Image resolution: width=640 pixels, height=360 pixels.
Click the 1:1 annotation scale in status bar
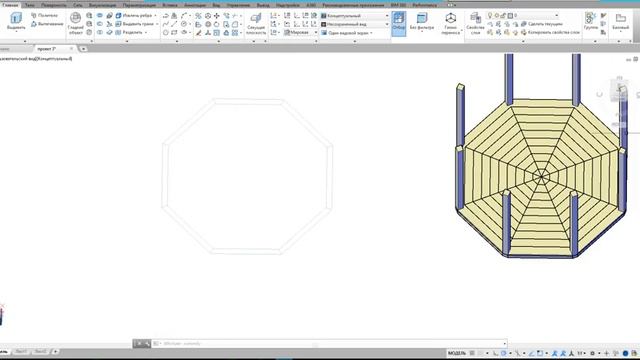coord(580,353)
